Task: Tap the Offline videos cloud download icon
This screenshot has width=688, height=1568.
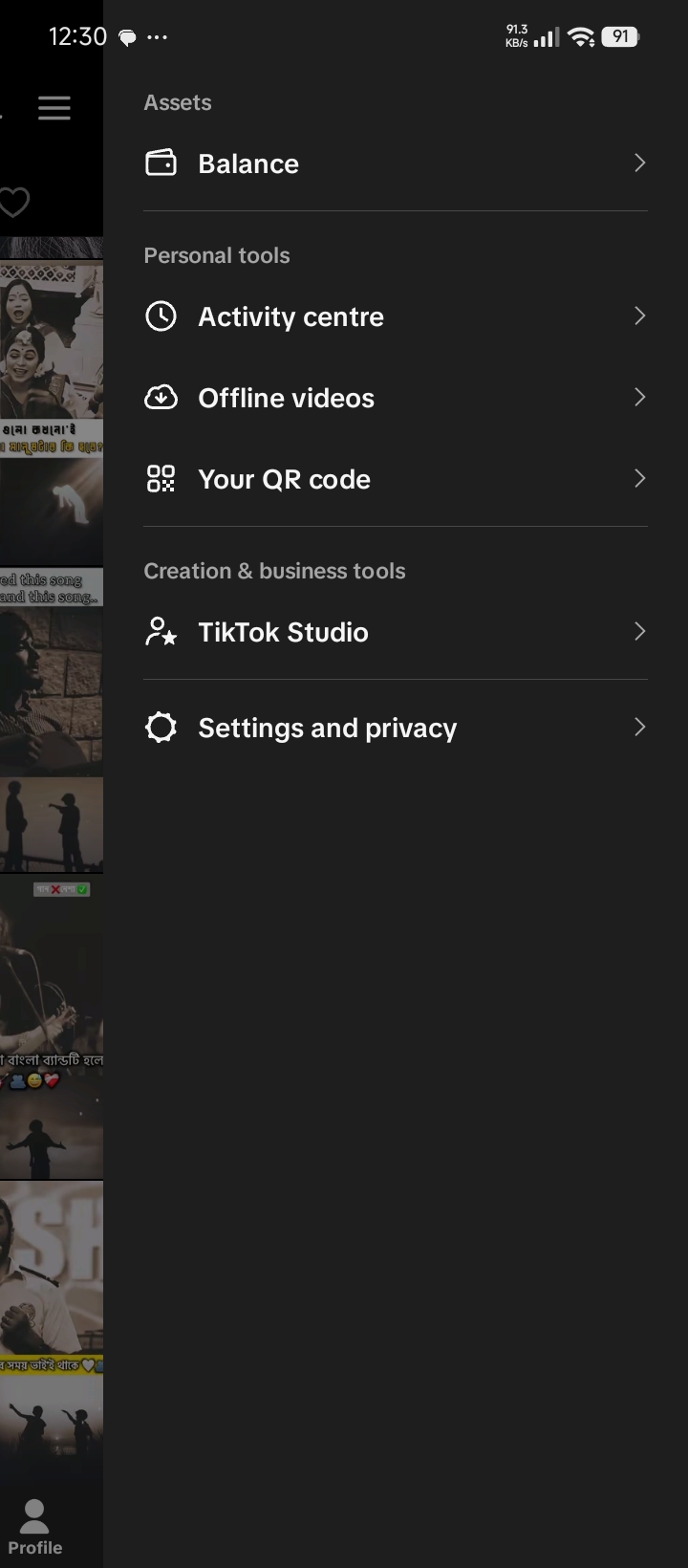Action: [x=161, y=398]
